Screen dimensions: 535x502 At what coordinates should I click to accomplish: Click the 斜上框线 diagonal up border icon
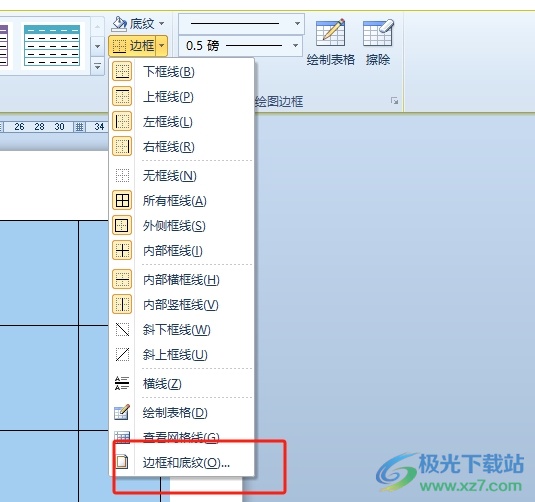122,355
